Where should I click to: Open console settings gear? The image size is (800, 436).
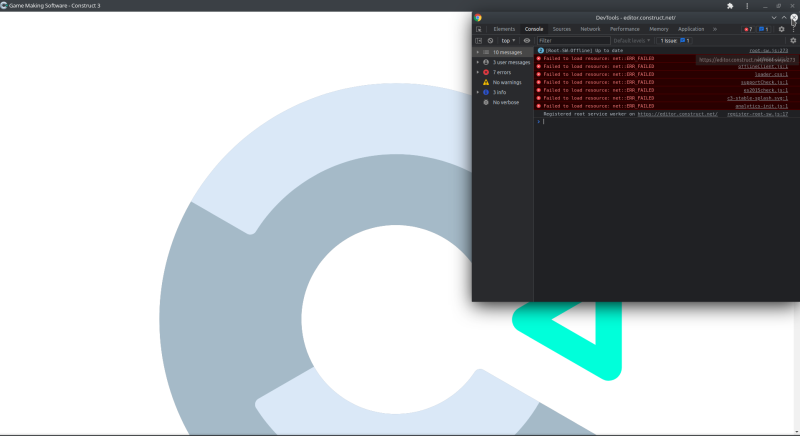793,41
